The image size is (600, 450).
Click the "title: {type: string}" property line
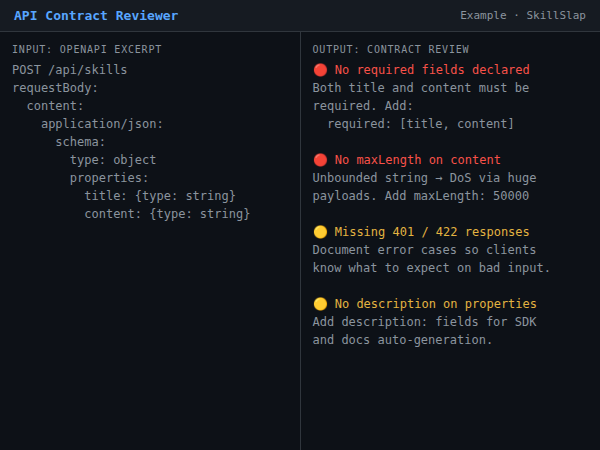coord(160,196)
